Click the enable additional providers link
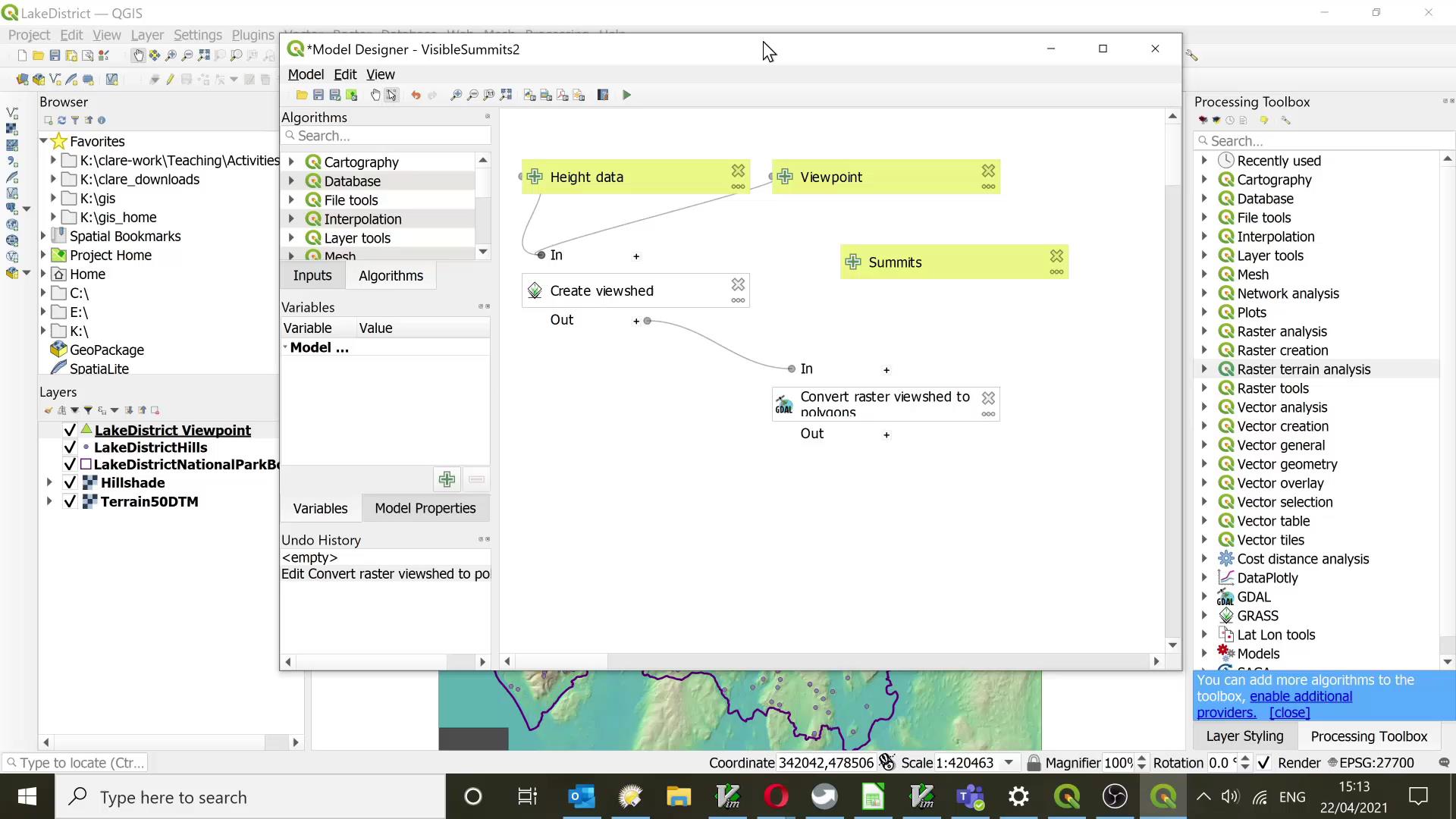1456x819 pixels. click(x=1301, y=697)
